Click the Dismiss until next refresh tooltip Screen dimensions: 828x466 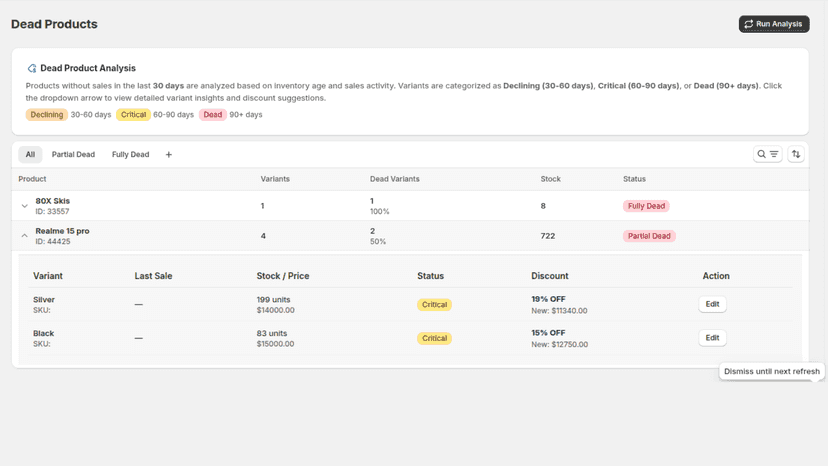tap(771, 371)
